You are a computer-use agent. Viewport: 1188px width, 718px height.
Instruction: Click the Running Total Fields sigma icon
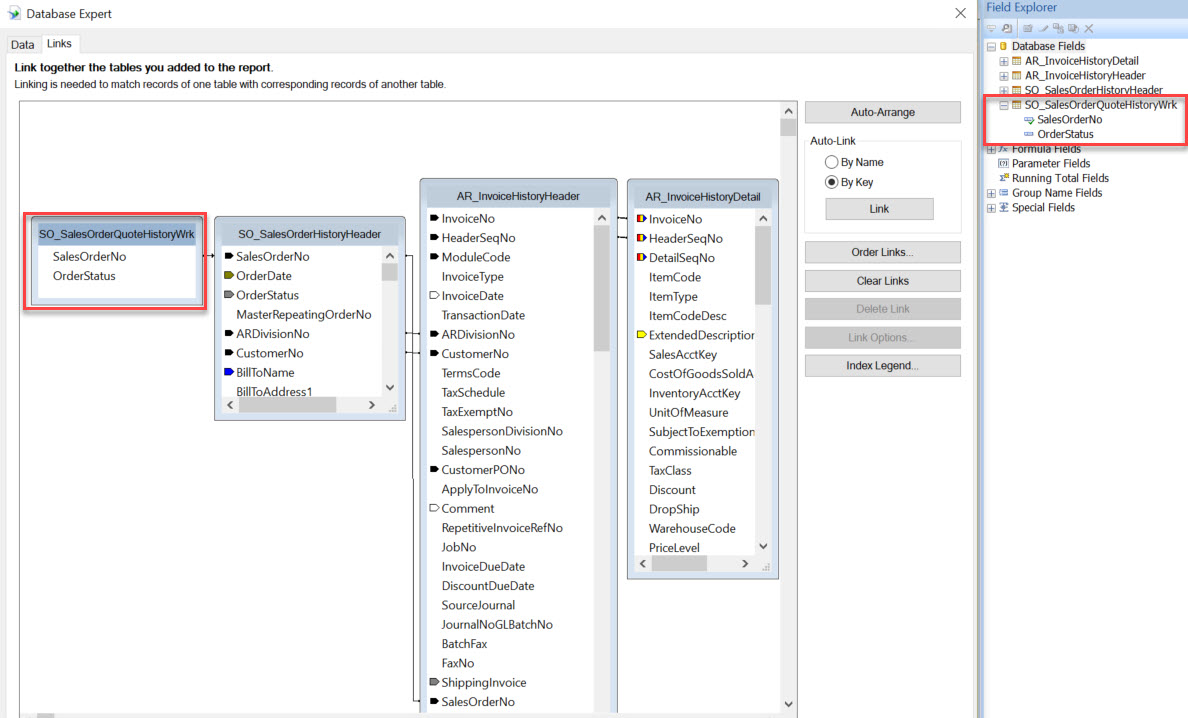pyautogui.click(x=1004, y=178)
